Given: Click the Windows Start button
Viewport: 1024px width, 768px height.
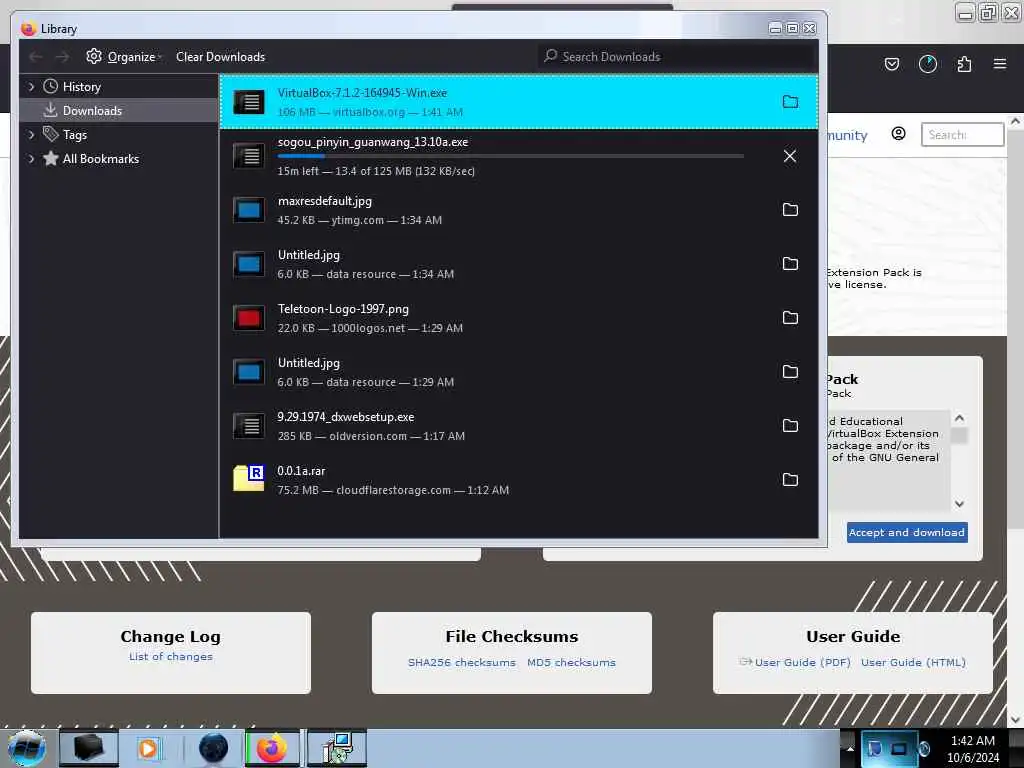Looking at the screenshot, I should (x=26, y=748).
